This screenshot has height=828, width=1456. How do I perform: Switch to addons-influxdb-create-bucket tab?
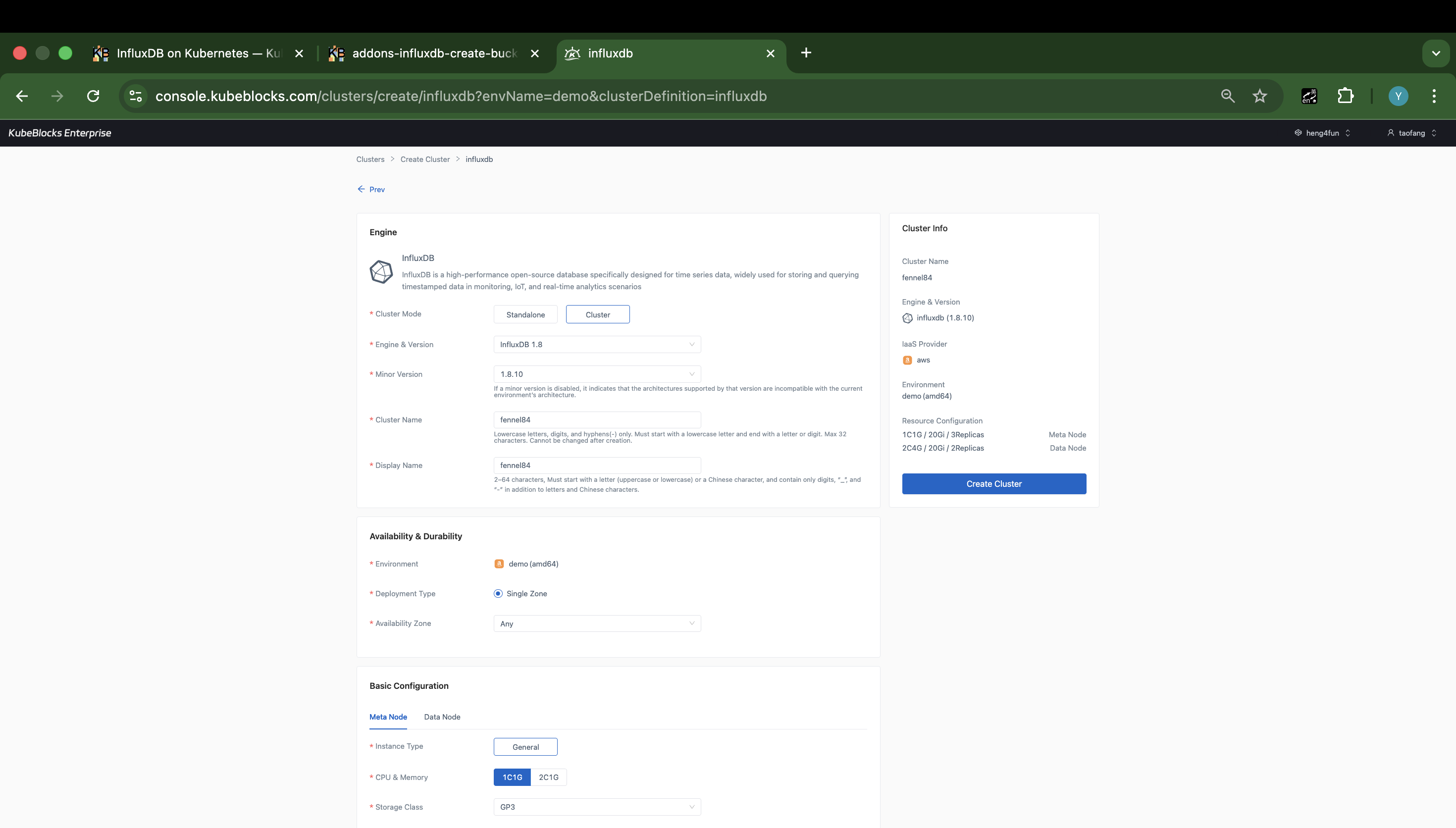tap(434, 53)
